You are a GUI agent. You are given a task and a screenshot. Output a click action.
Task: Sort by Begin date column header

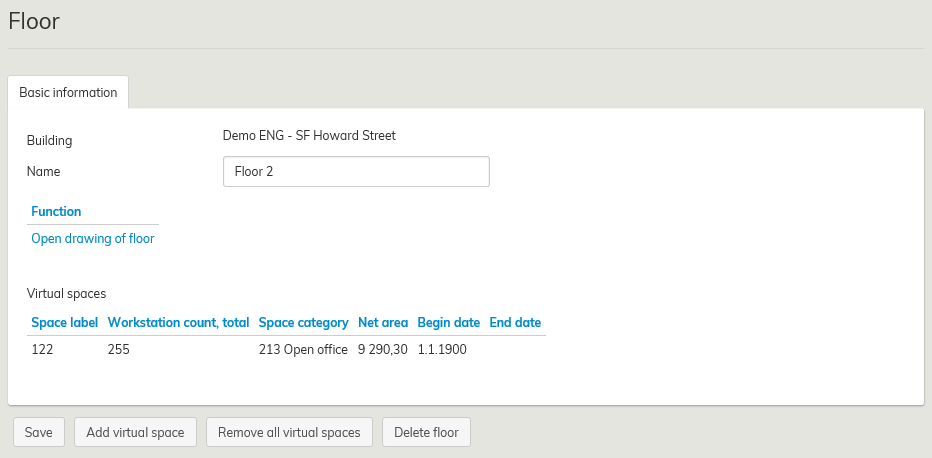tap(448, 323)
